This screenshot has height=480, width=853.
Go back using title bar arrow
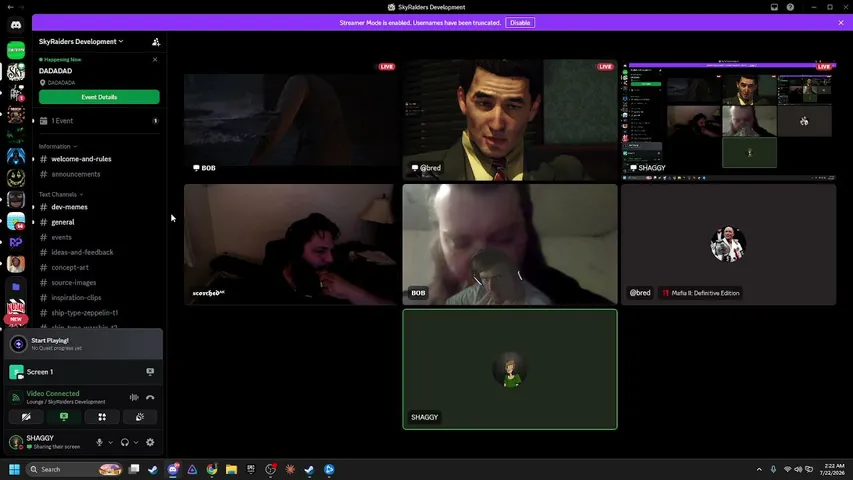tap(10, 7)
